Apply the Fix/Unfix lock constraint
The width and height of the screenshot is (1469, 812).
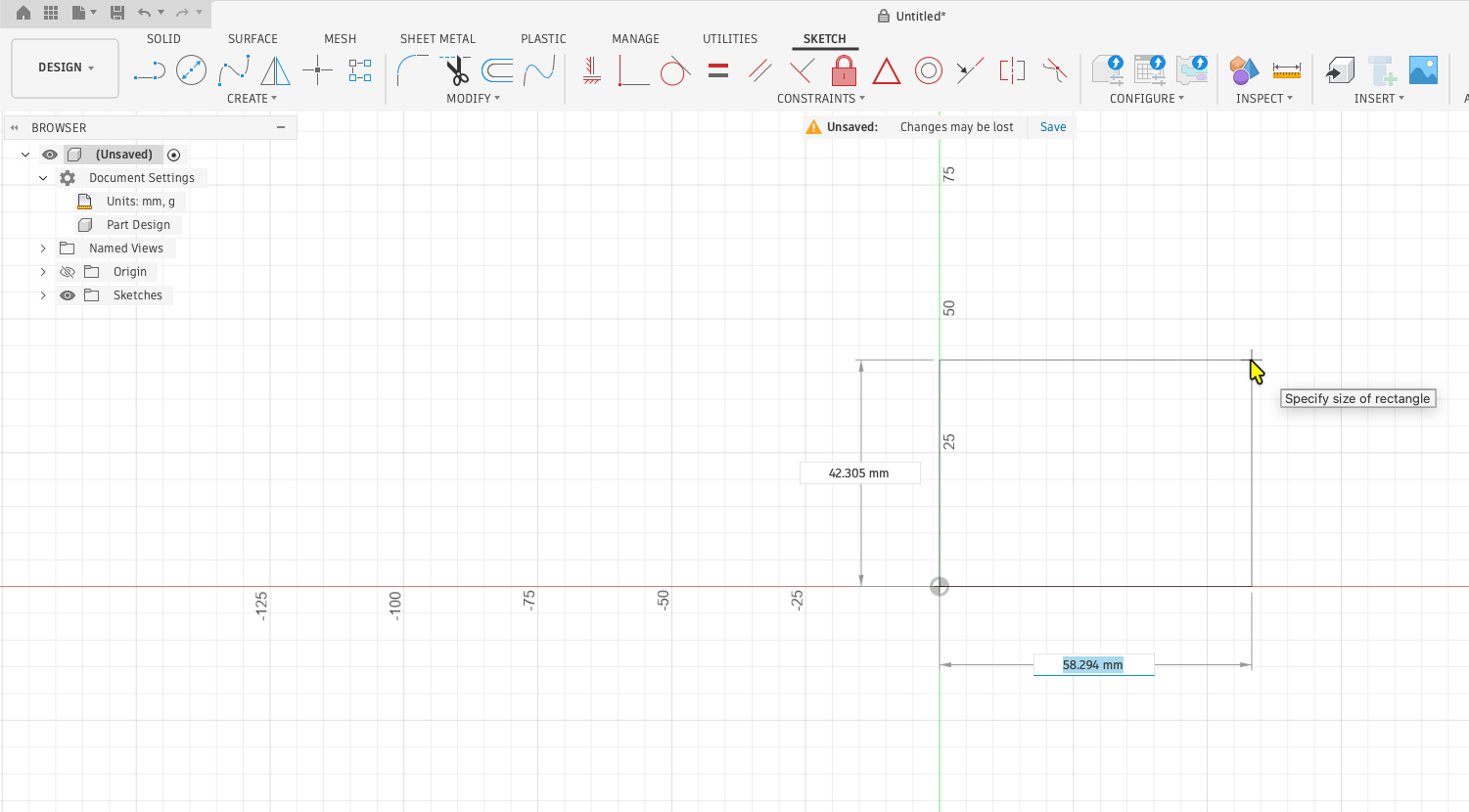tap(844, 70)
